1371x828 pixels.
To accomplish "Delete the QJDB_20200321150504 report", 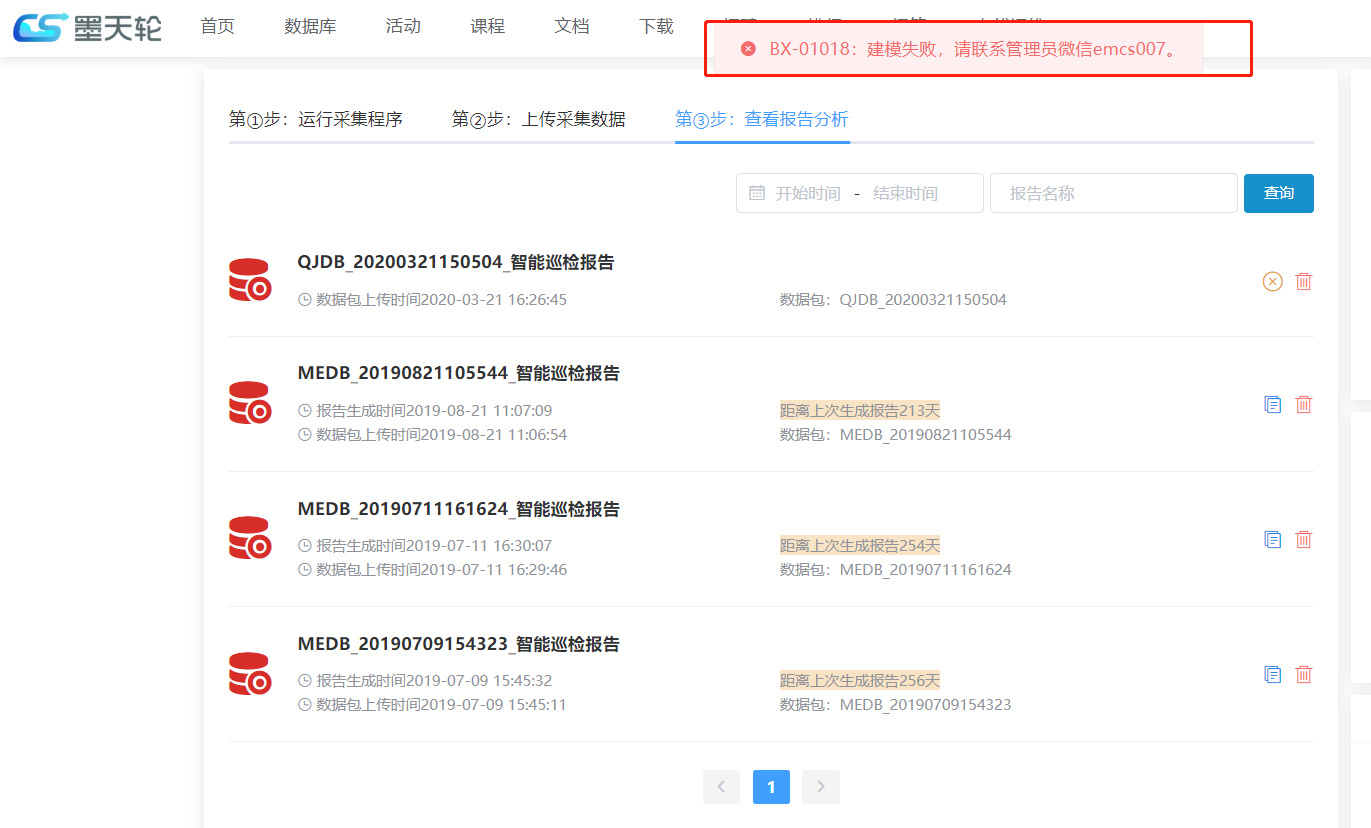I will pyautogui.click(x=1303, y=282).
